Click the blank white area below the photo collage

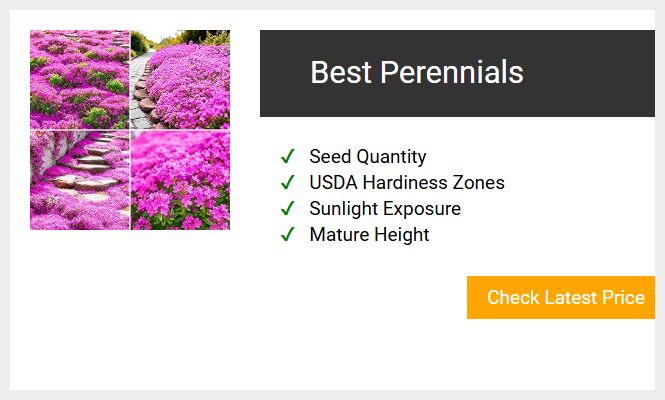click(x=130, y=310)
